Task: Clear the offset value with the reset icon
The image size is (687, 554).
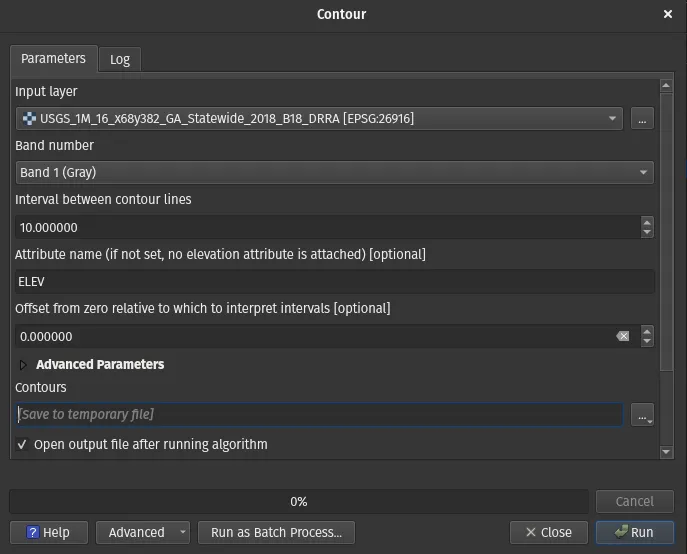Action: [x=623, y=337]
